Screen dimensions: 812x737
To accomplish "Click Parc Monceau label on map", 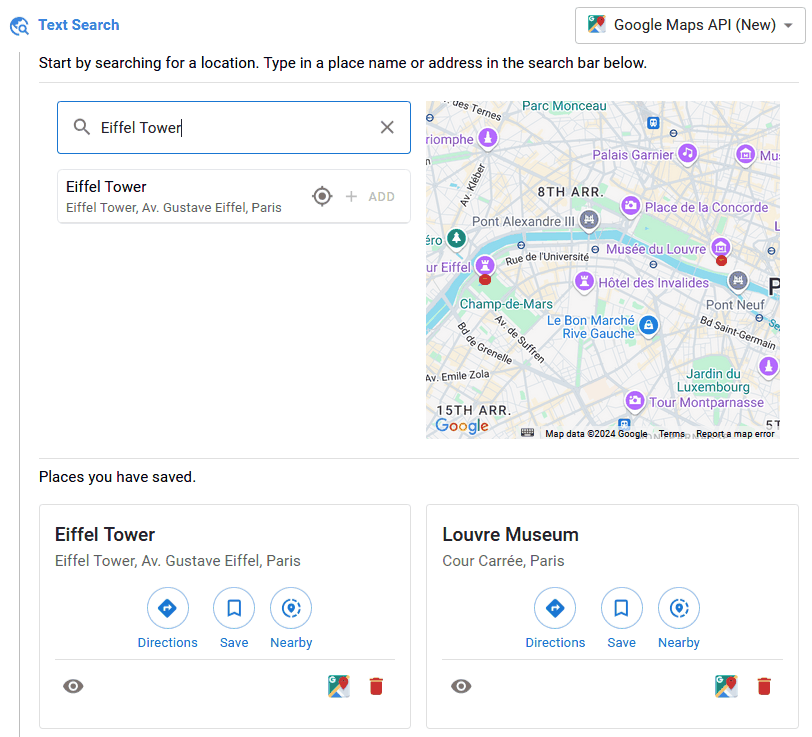I will click(x=564, y=106).
